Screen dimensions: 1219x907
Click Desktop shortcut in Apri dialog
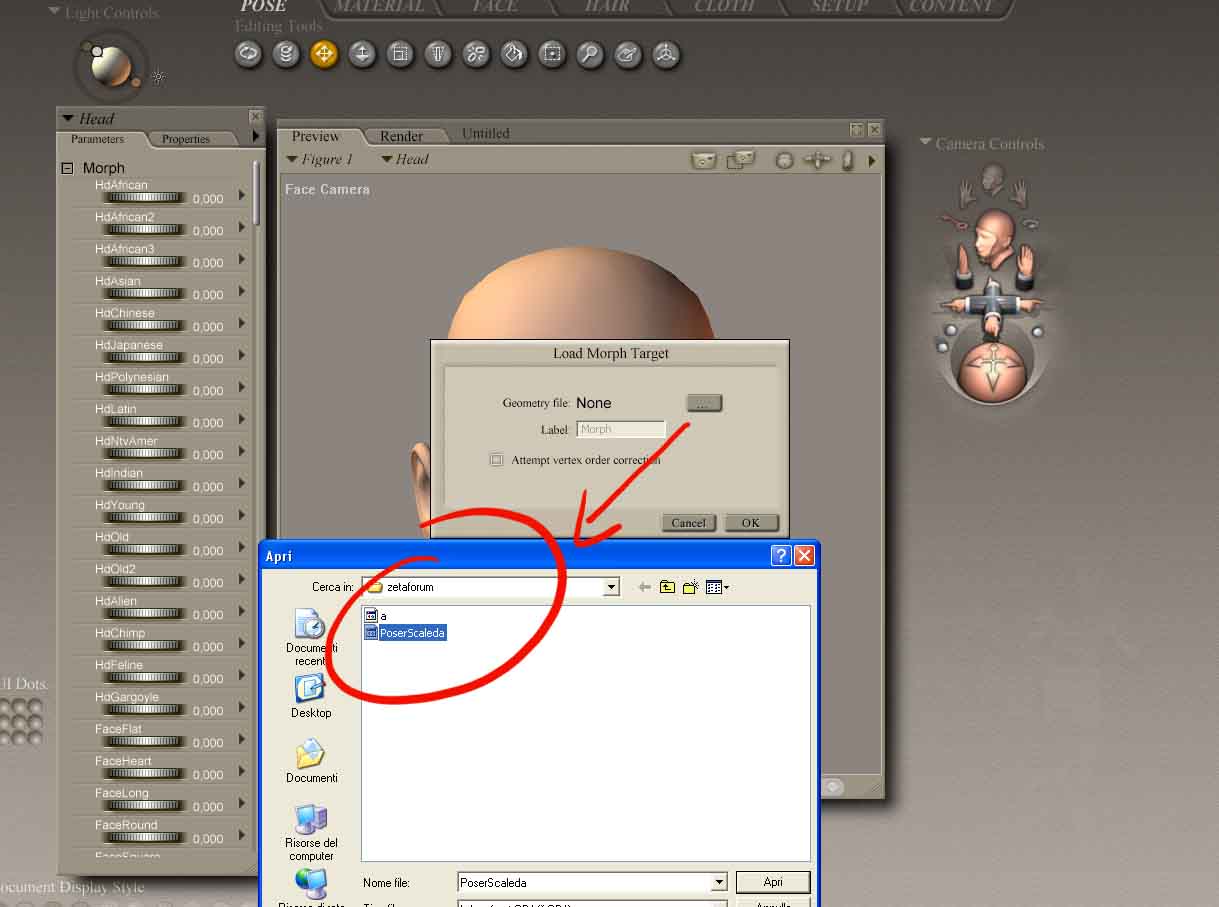click(x=311, y=696)
